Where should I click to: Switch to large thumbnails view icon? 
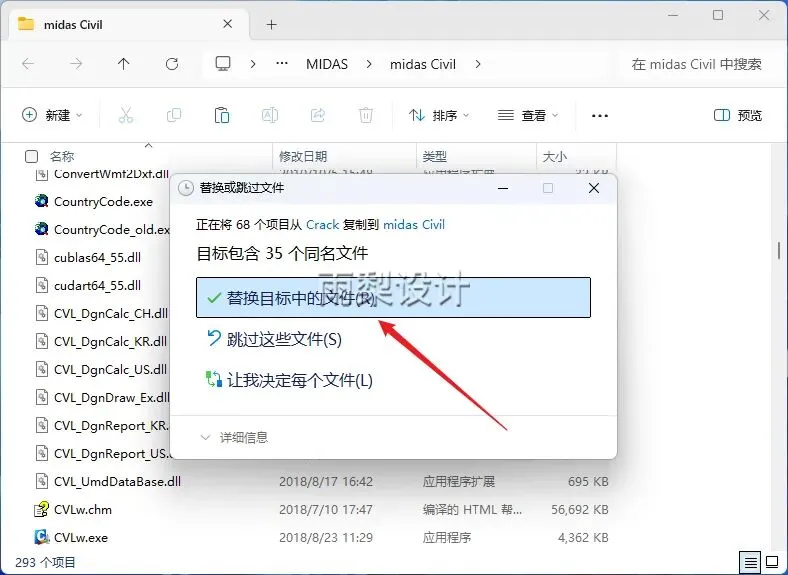[x=772, y=562]
